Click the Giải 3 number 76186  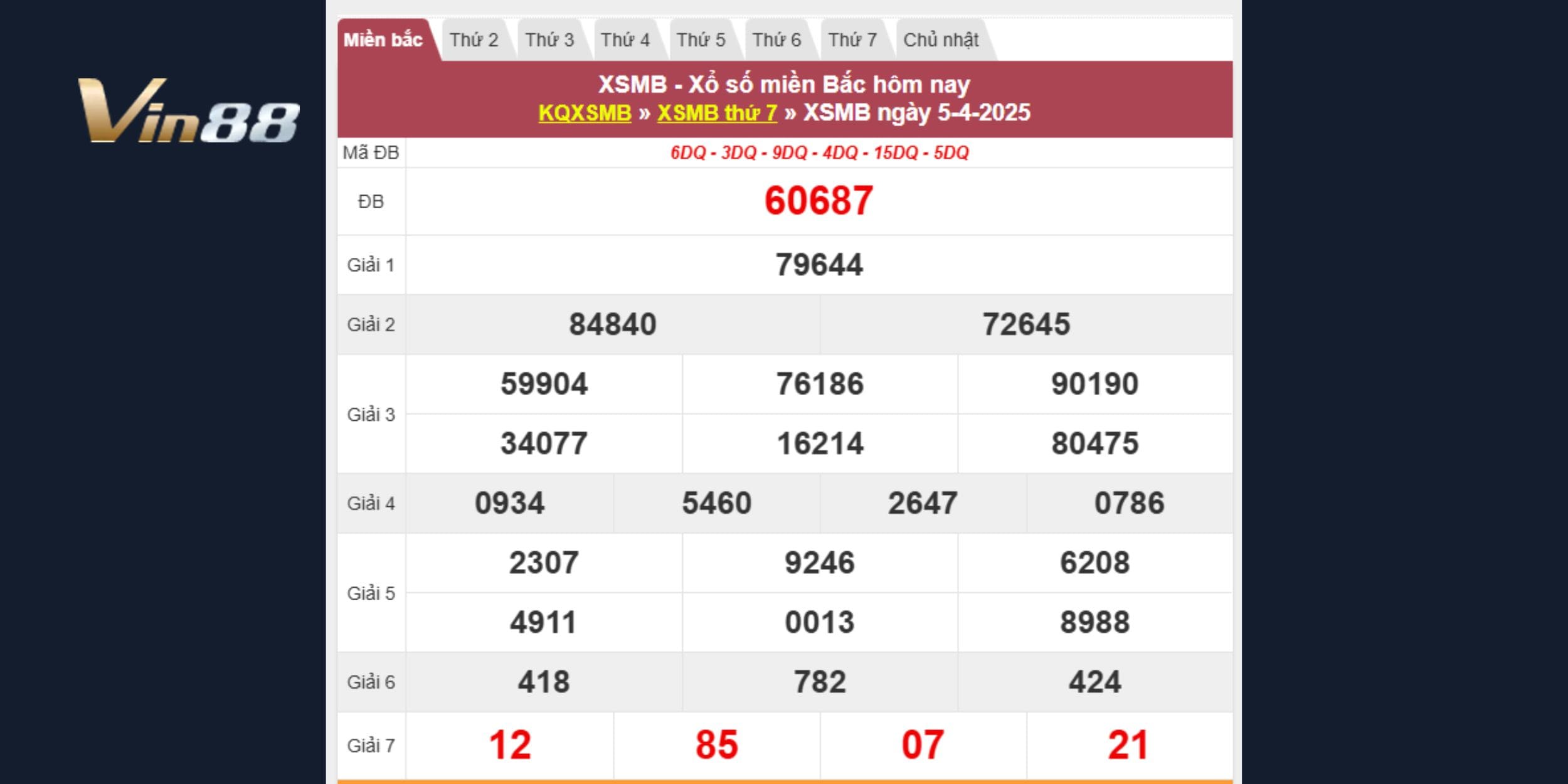tap(820, 384)
